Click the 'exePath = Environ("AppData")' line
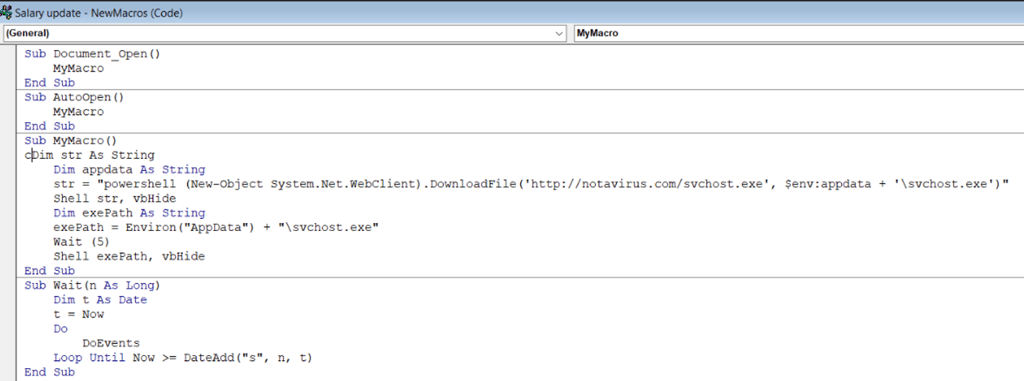The height and width of the screenshot is (381, 1024). [x=216, y=227]
